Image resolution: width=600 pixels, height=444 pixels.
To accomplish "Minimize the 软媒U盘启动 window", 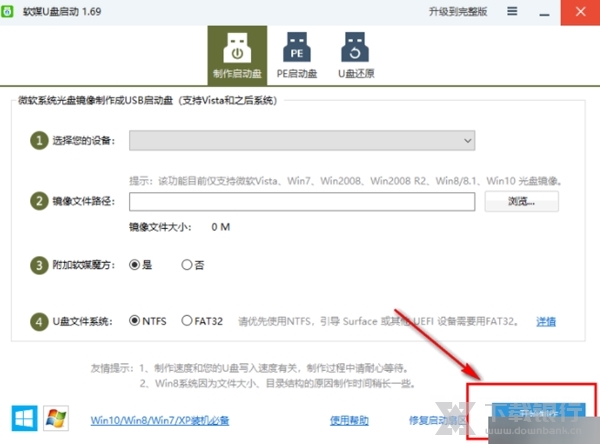I will click(x=544, y=12).
